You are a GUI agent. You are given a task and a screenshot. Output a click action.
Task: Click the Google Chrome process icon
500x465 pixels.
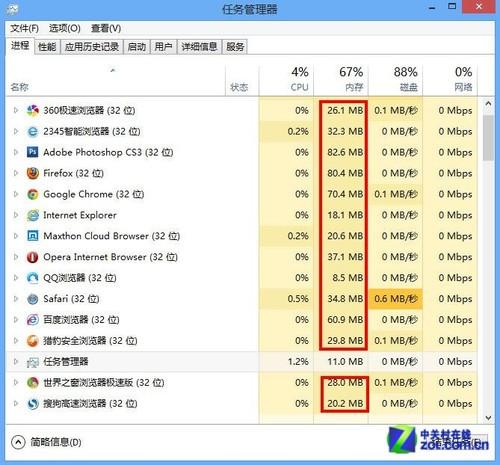point(33,194)
